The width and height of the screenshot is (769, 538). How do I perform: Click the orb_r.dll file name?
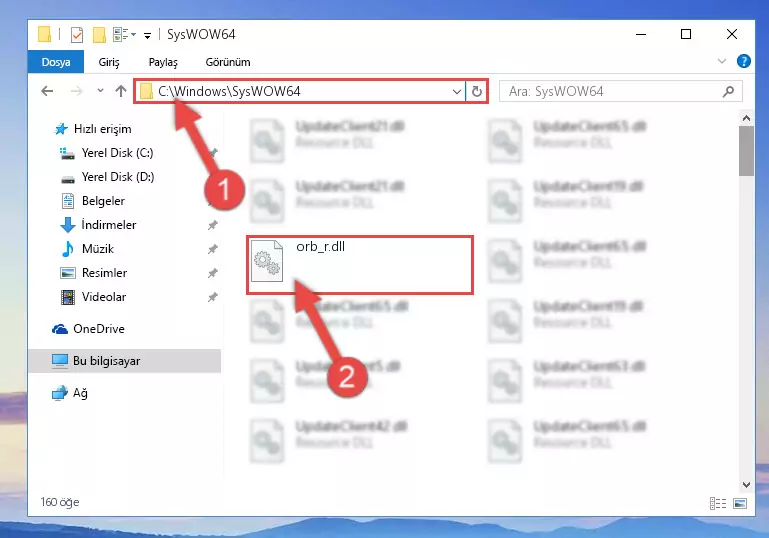320,246
